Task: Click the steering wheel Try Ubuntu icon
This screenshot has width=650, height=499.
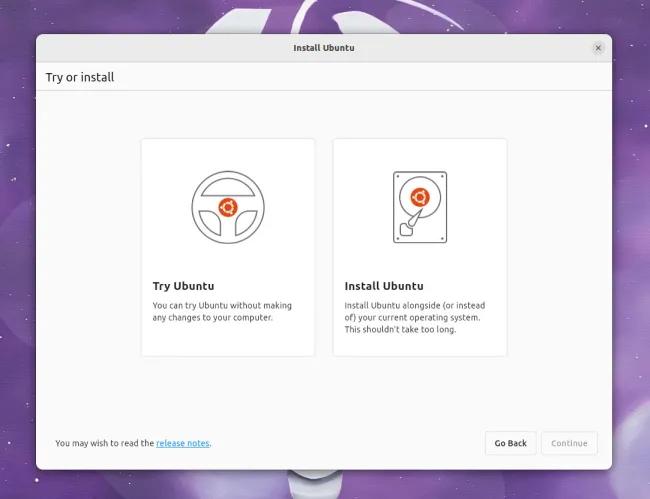Action: (228, 207)
